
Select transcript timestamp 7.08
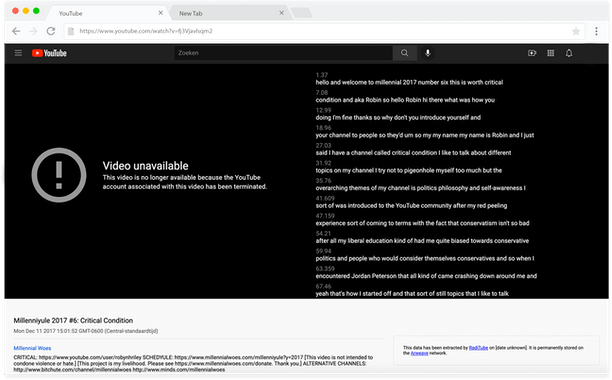pos(322,92)
